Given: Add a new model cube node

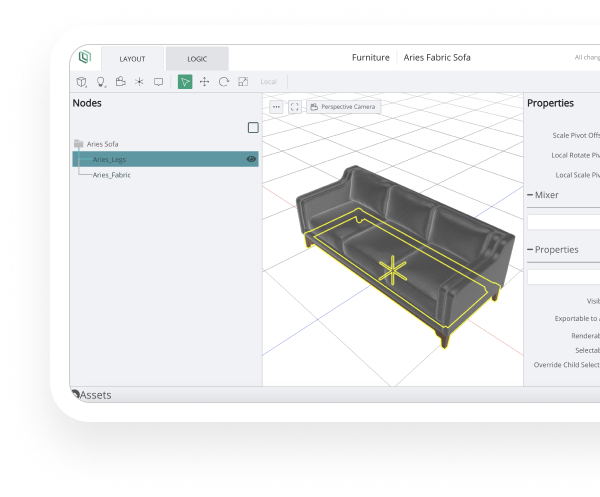Looking at the screenshot, I should [82, 82].
